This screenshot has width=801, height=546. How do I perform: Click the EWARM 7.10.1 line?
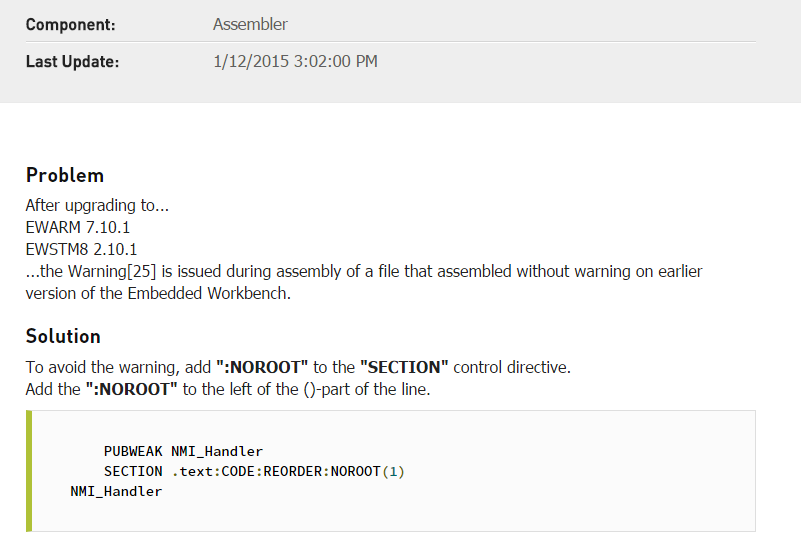click(x=78, y=227)
